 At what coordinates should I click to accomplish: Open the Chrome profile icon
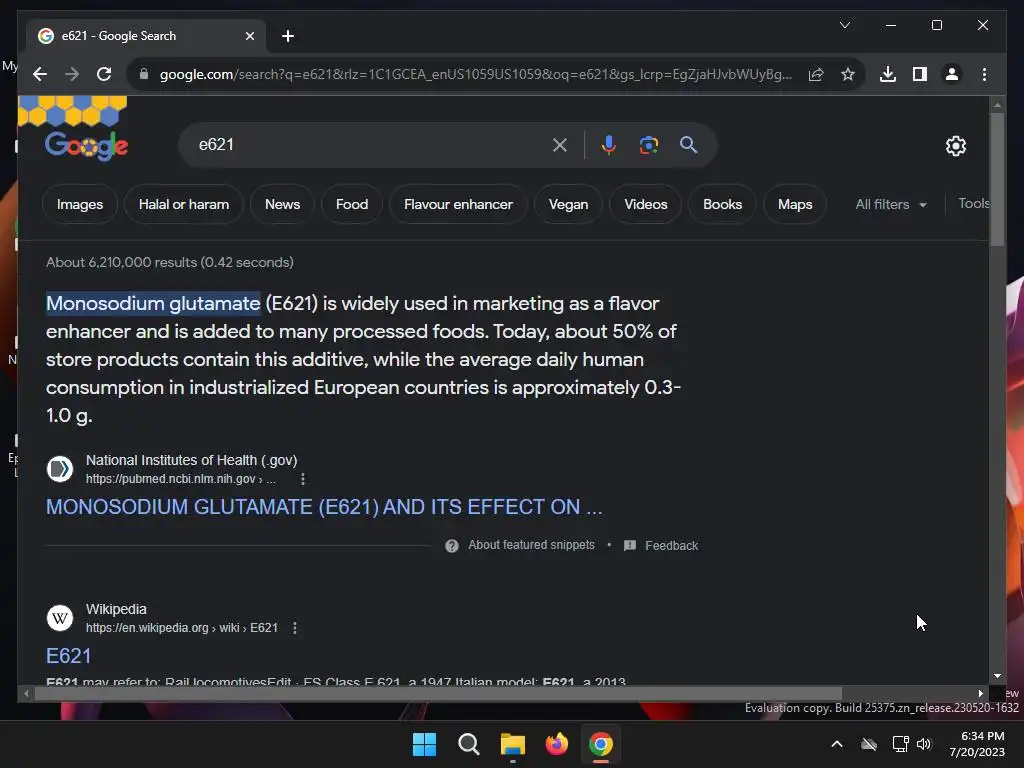pos(952,74)
